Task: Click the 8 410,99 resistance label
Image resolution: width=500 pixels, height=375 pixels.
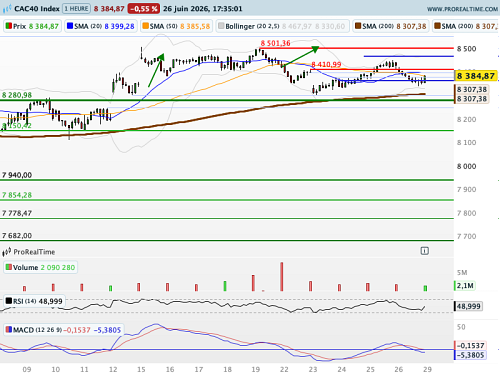Action: tap(326, 64)
